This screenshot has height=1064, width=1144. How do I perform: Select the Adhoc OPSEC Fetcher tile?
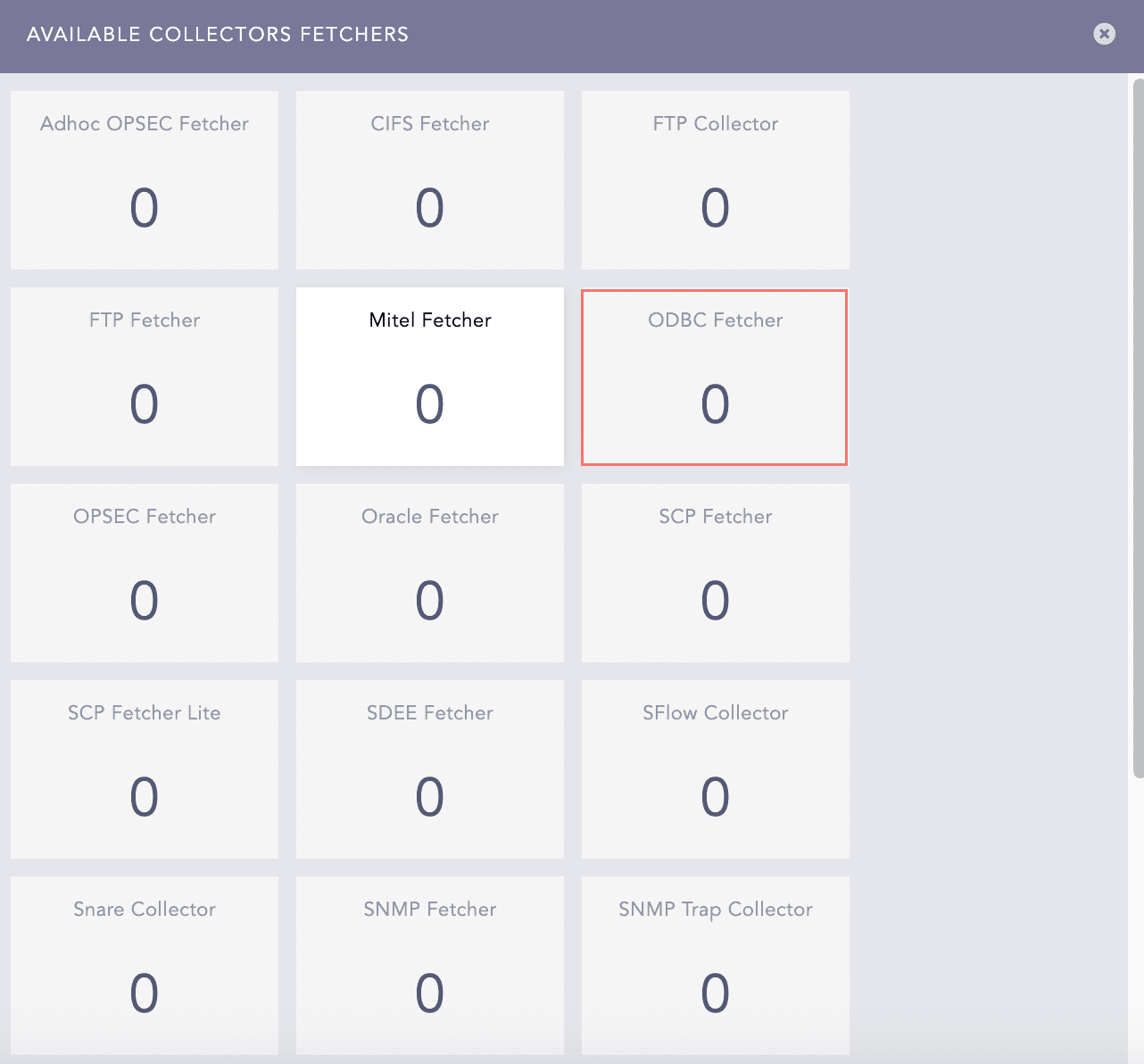point(145,180)
